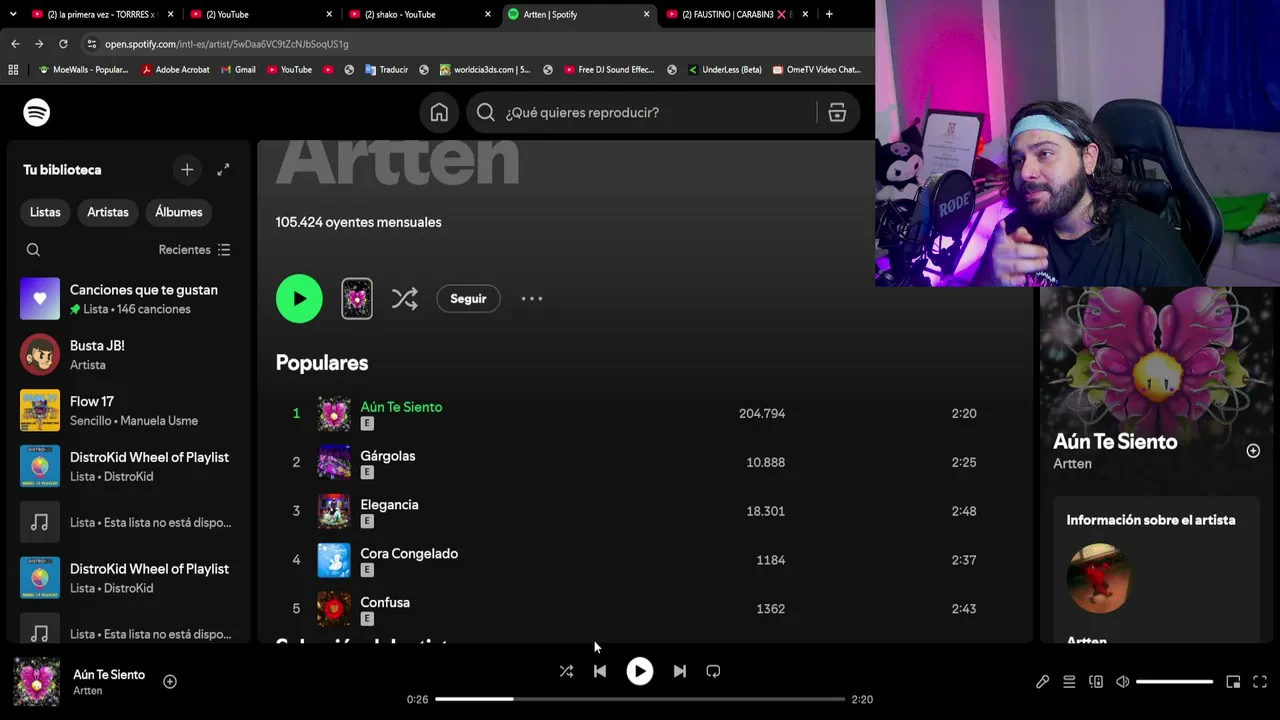The width and height of the screenshot is (1280, 720).
Task: Create a playlist with the plus icon in Tu biblioteca
Action: click(187, 170)
